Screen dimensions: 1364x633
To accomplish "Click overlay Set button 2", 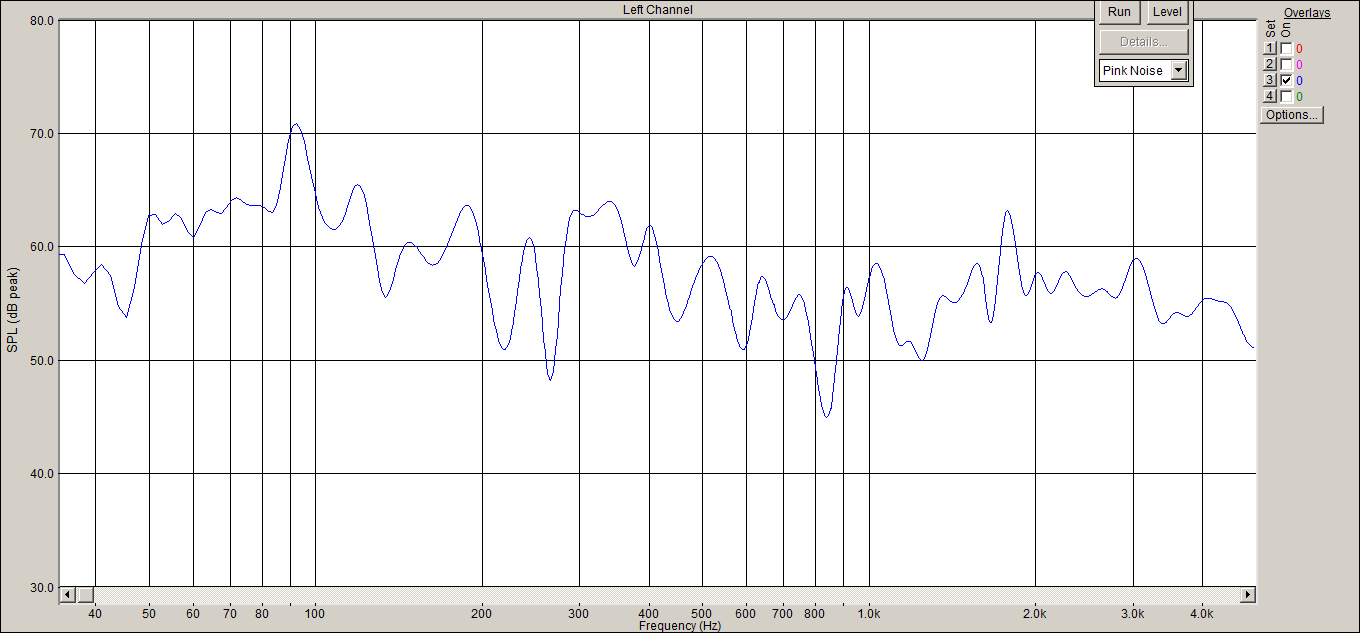I will pos(1270,64).
